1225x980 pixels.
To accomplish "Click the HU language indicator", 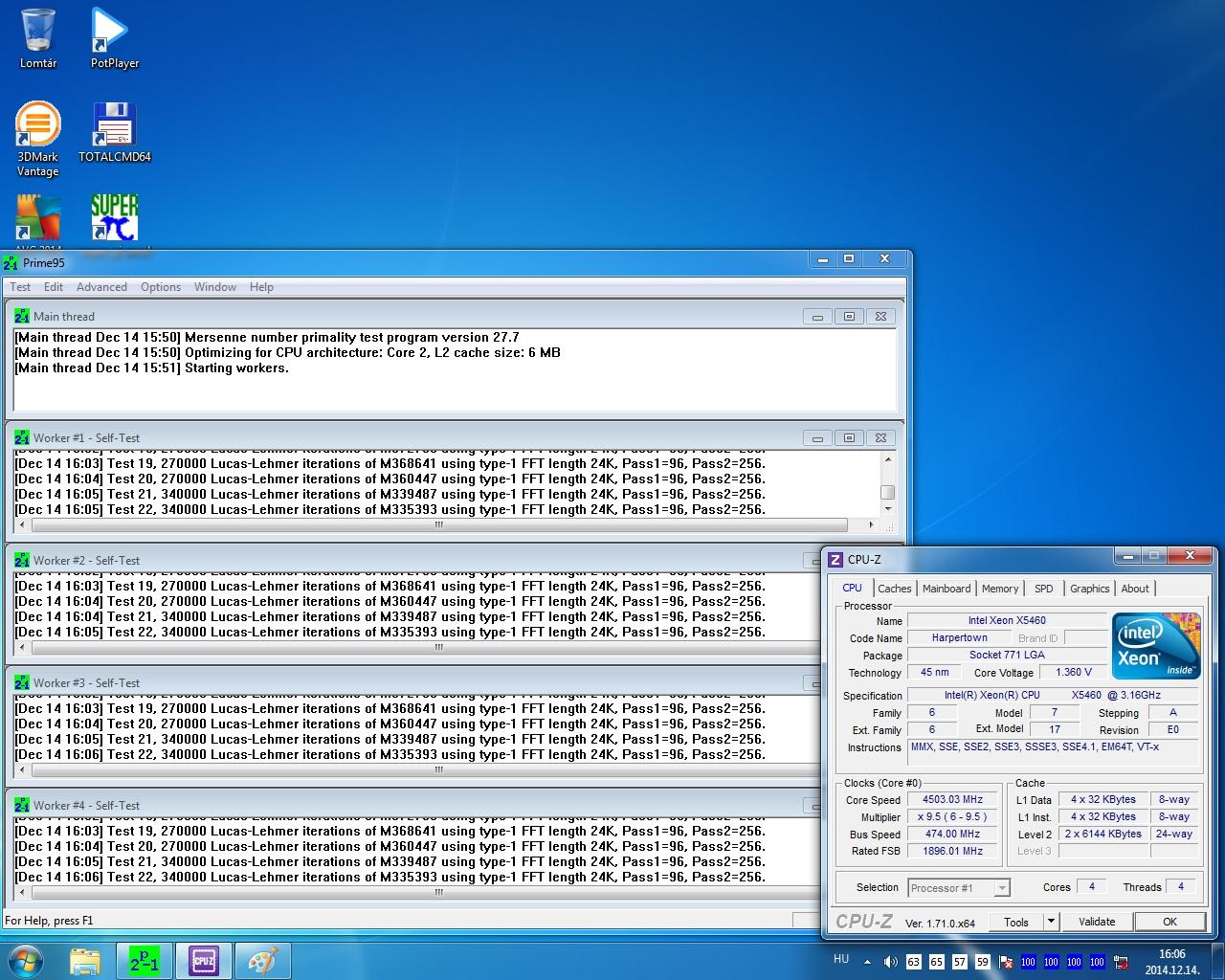I will (x=841, y=958).
